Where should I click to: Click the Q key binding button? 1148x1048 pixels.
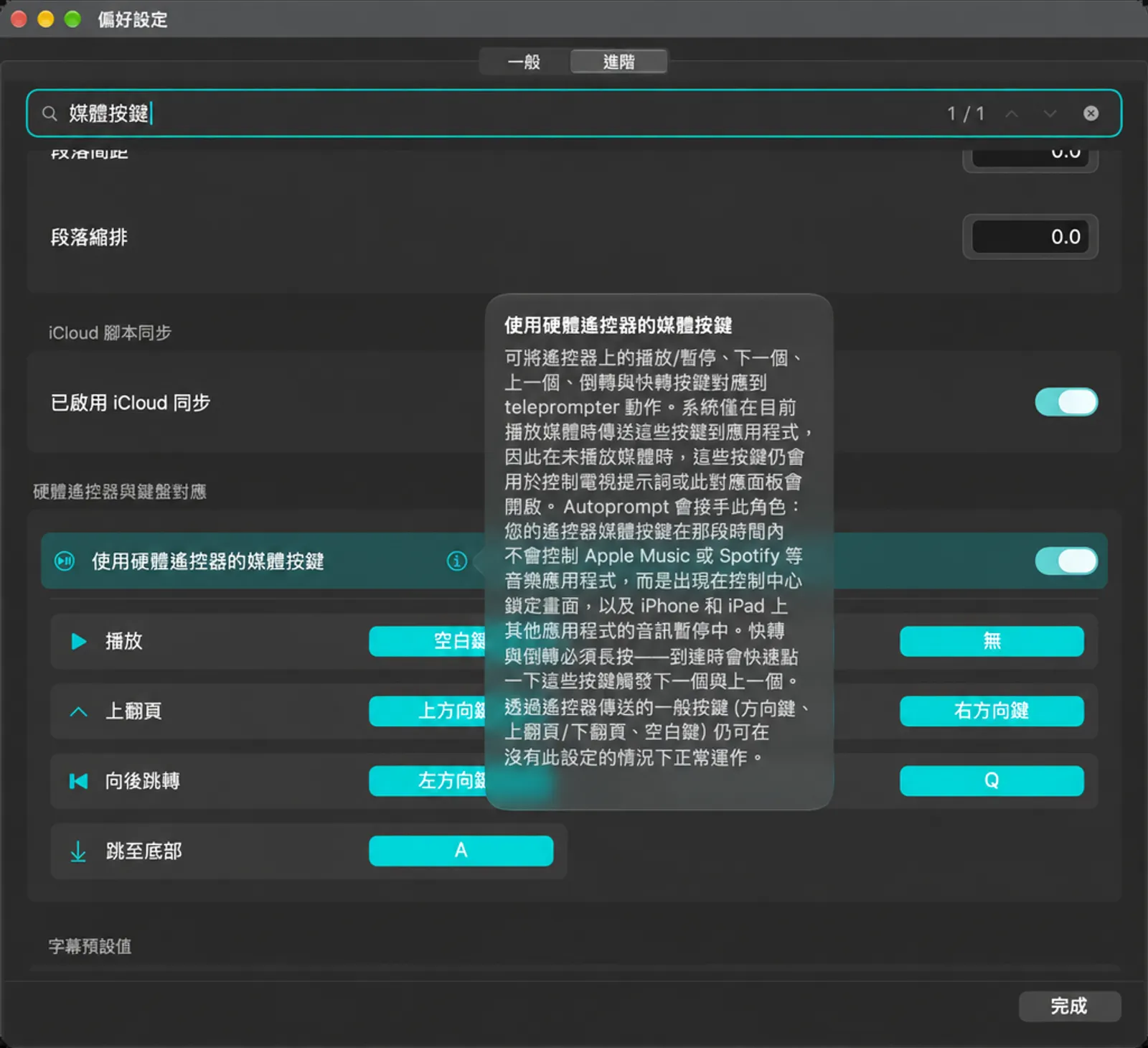point(992,780)
